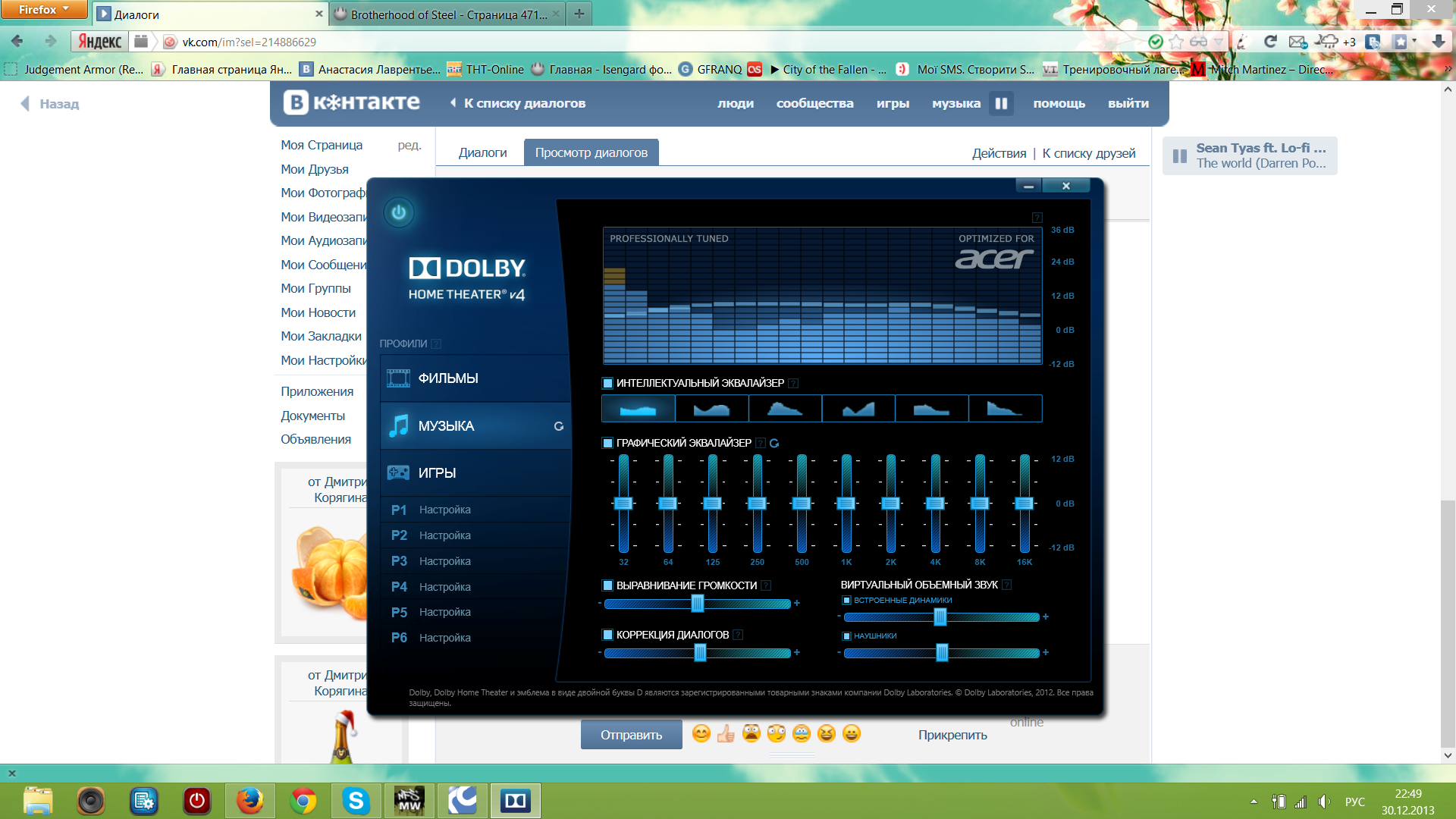Open the help icon next to Профили
The image size is (1456, 819).
tap(436, 344)
